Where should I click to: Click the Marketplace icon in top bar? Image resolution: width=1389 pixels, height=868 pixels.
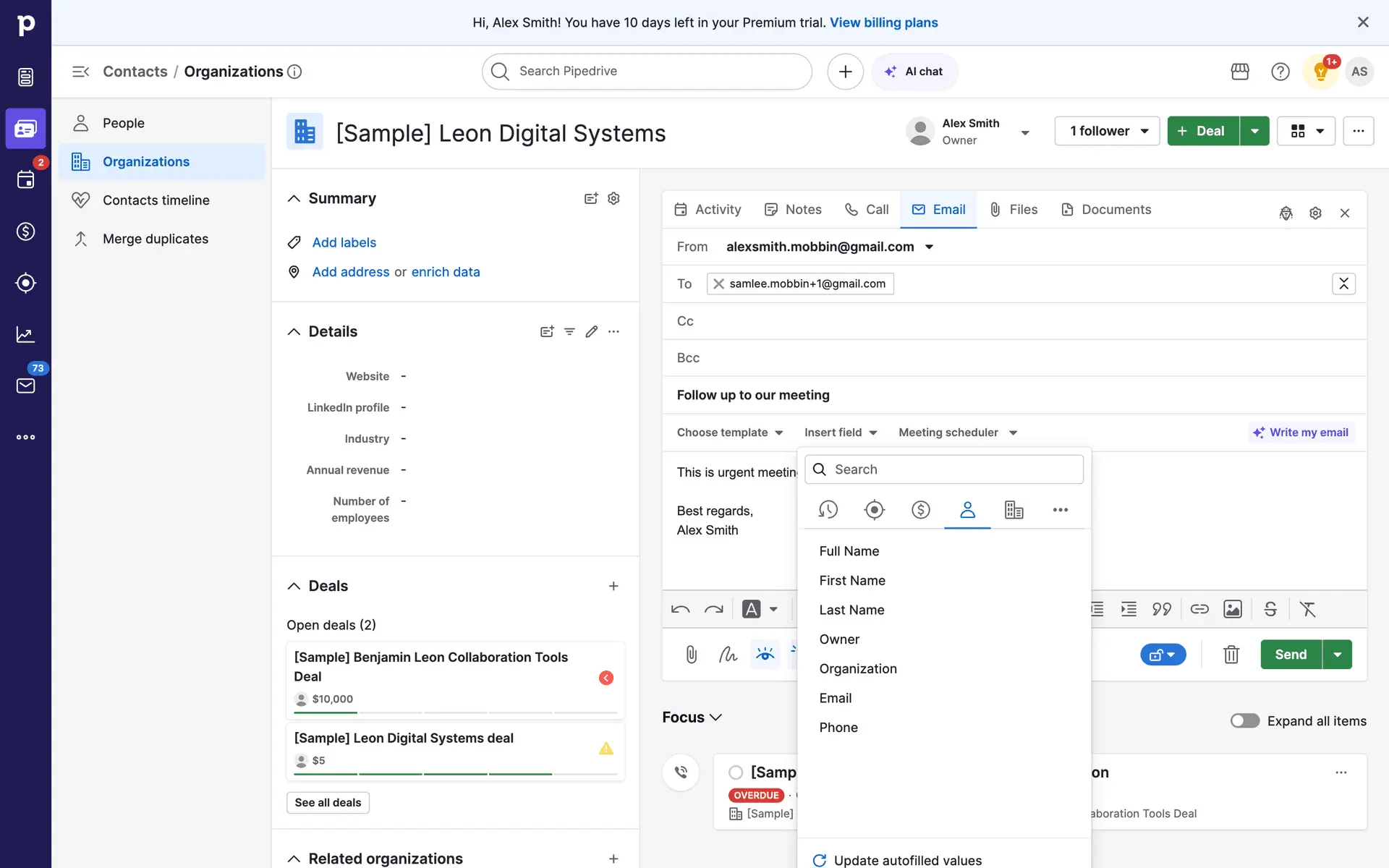pos(1240,72)
